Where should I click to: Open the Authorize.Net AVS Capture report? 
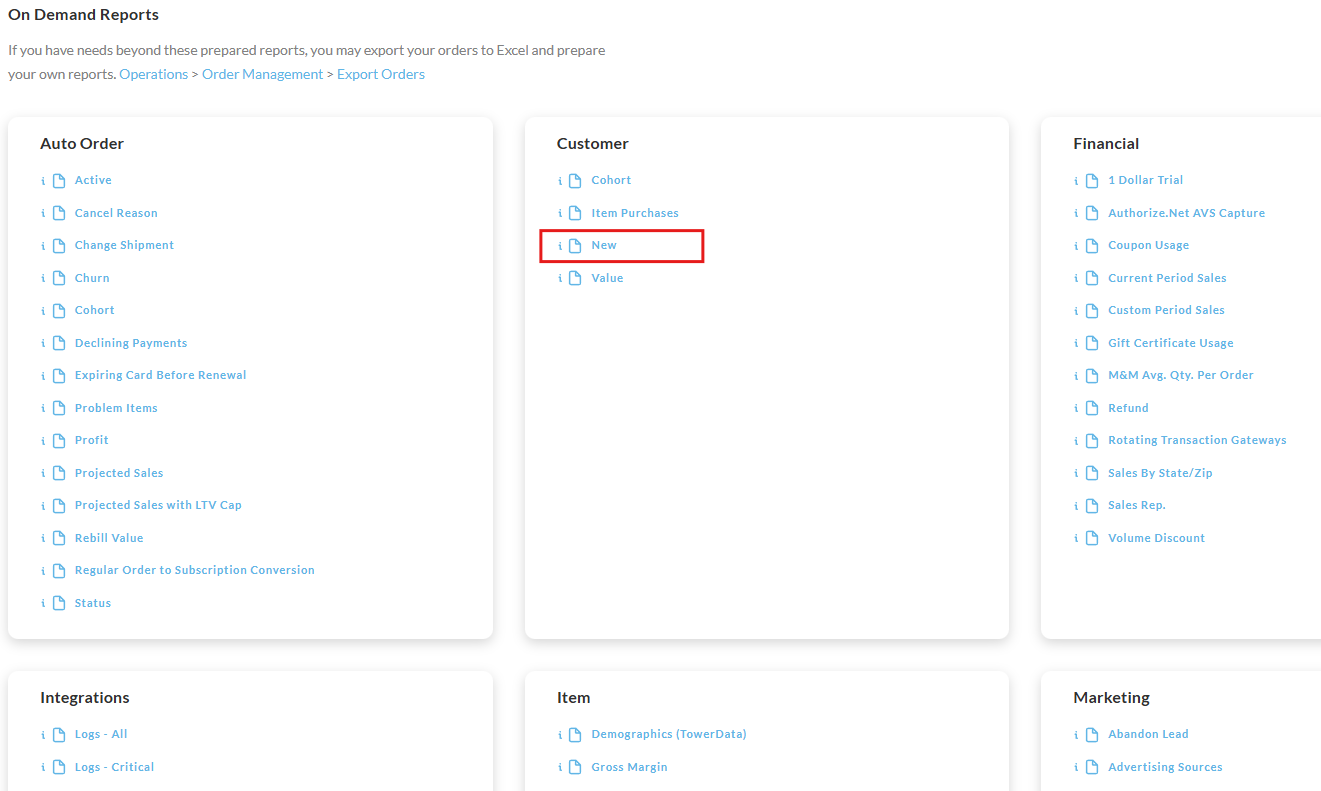[1187, 213]
